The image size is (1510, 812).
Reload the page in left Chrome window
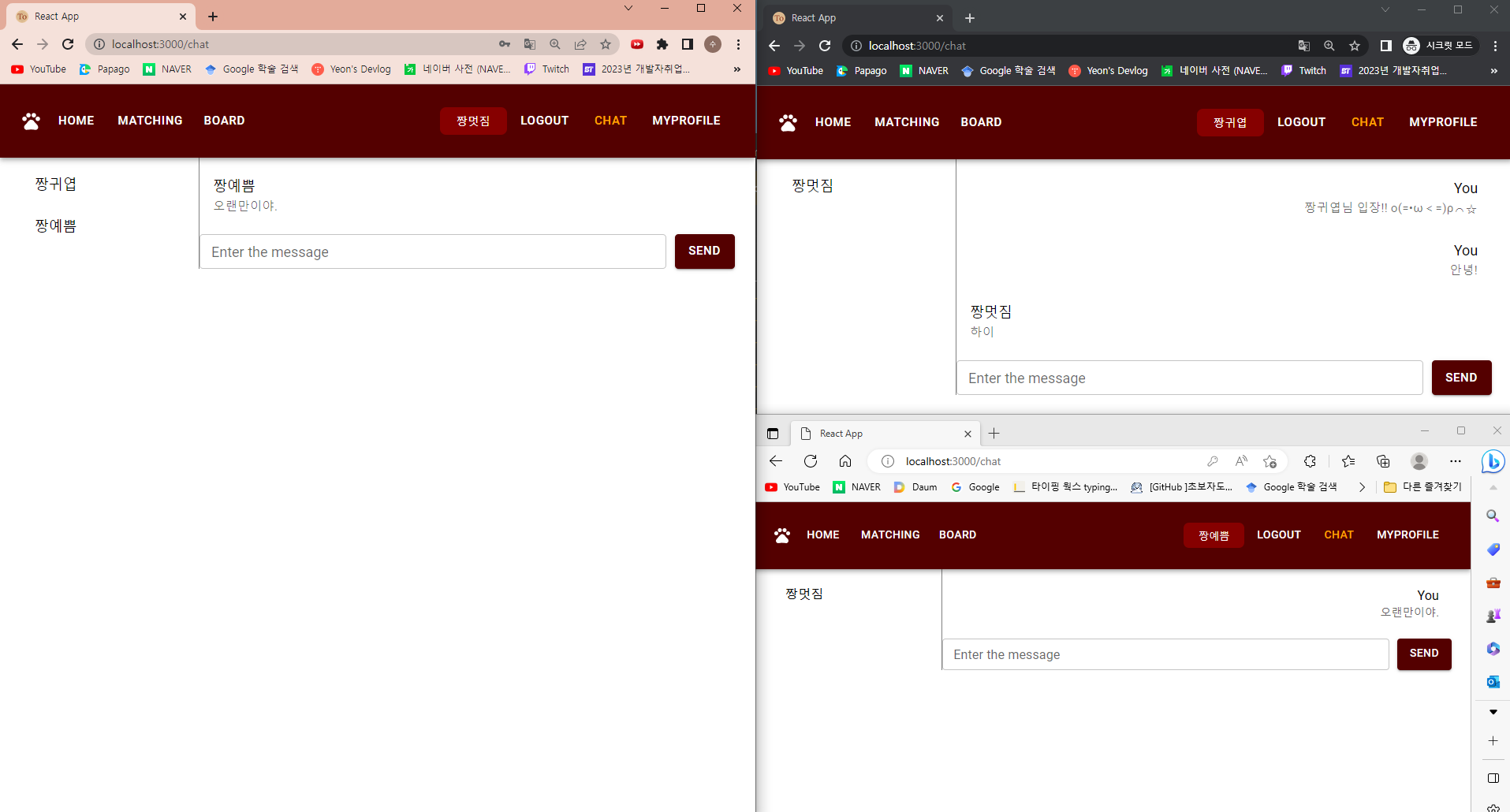(68, 44)
